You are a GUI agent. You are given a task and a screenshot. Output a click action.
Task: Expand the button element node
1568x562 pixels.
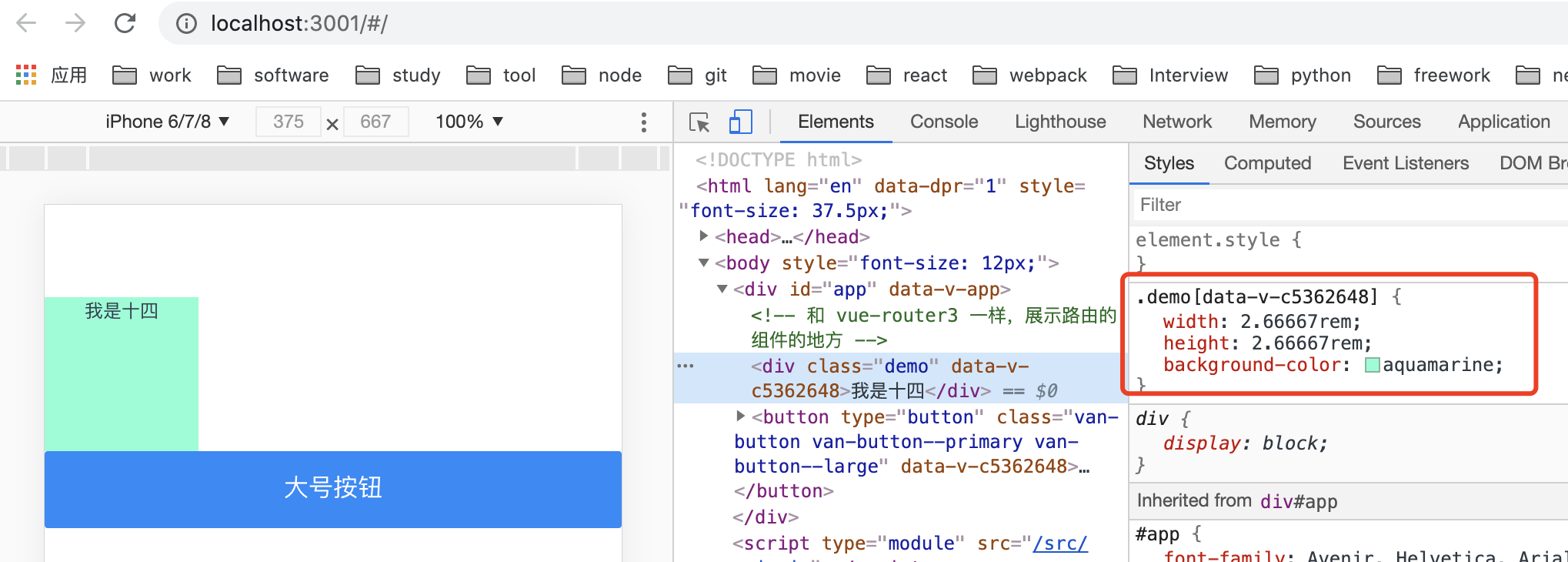pos(740,416)
